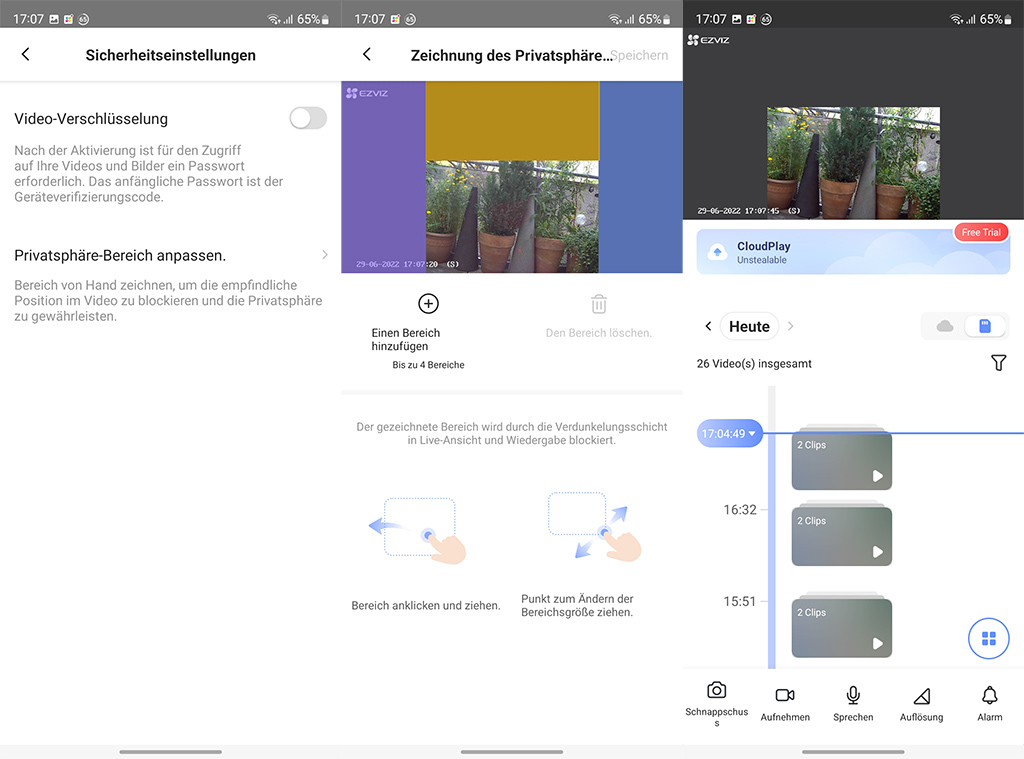The width and height of the screenshot is (1024, 759).
Task: Tap the plus icon to add area
Action: point(428,304)
